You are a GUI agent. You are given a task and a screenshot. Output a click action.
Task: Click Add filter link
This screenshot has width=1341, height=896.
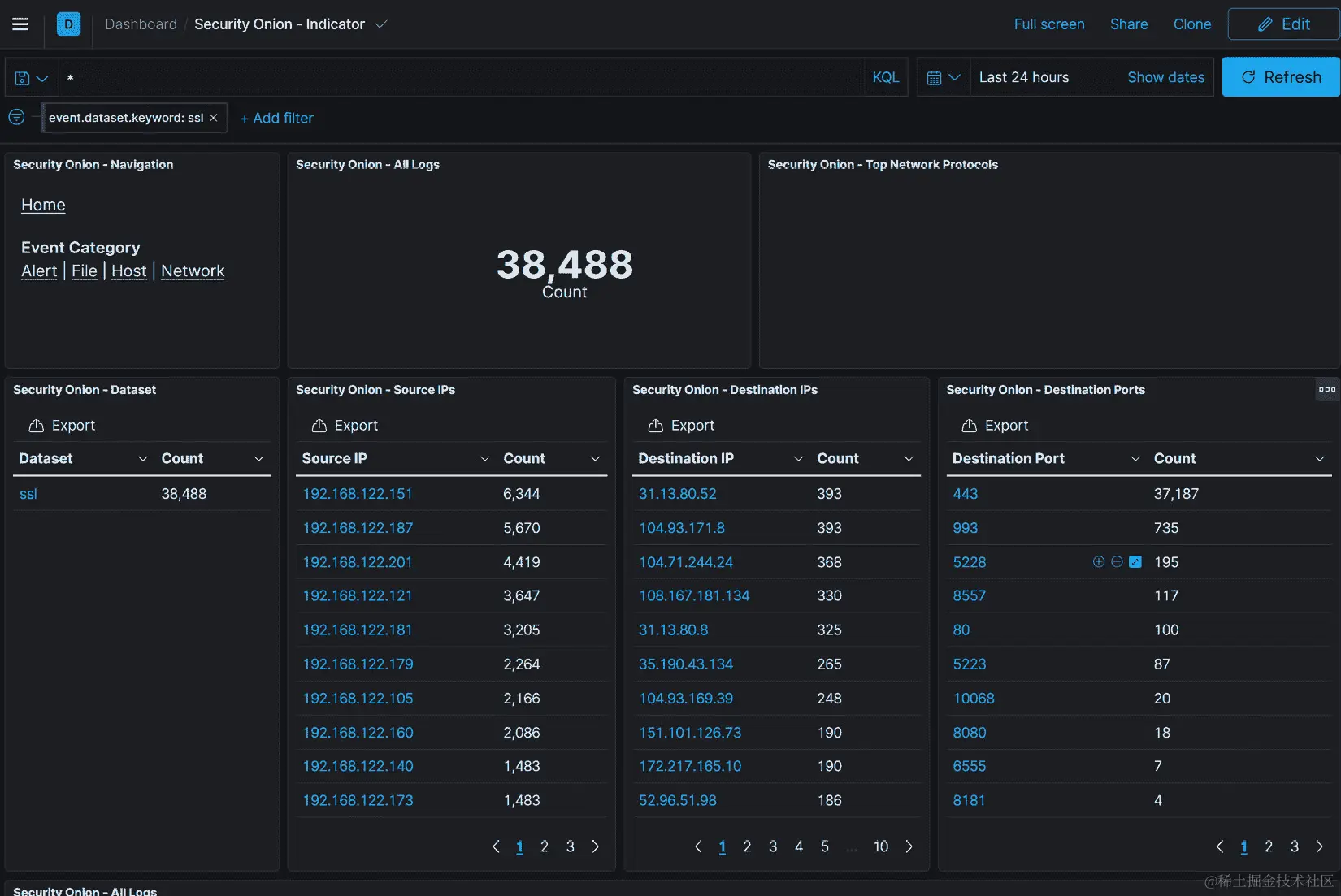(x=277, y=118)
